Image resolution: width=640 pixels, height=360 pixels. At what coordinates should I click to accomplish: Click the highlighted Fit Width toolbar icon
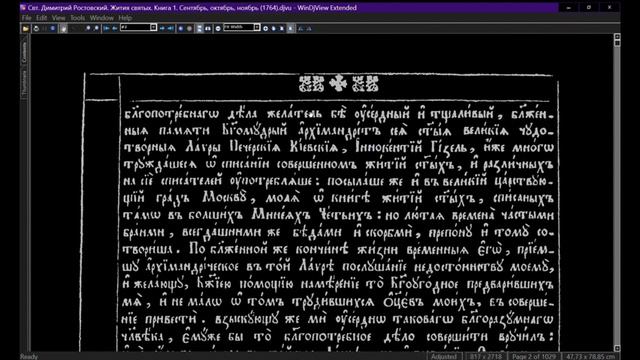tap(290, 28)
